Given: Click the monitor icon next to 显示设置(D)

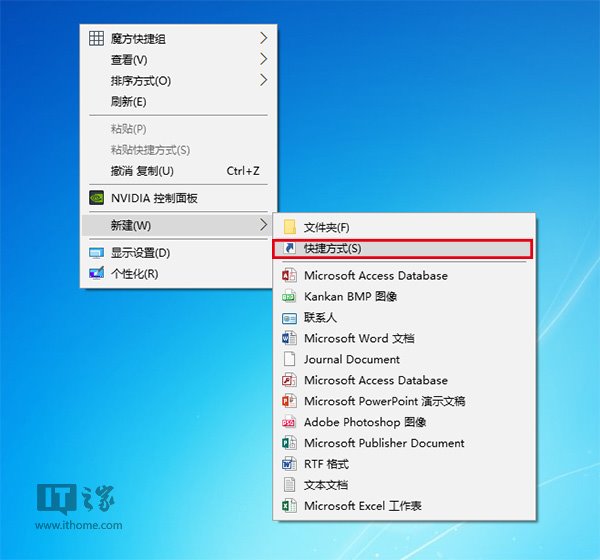Looking at the screenshot, I should [x=96, y=253].
